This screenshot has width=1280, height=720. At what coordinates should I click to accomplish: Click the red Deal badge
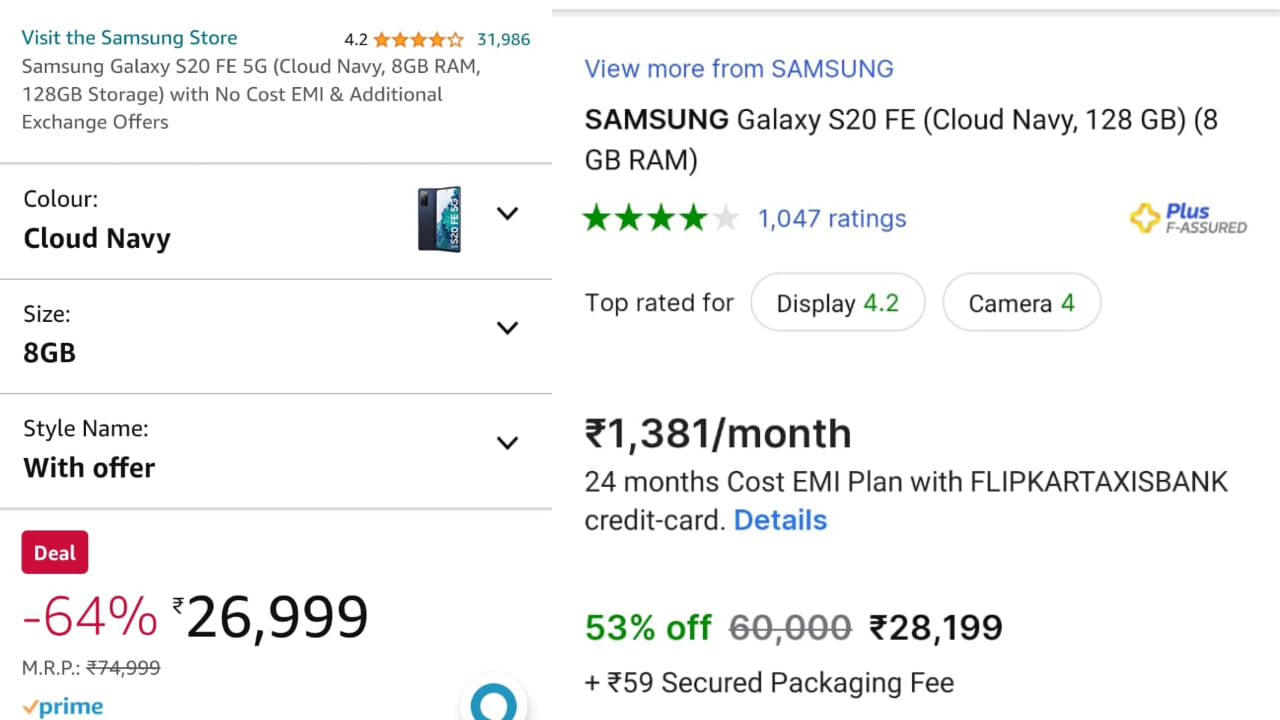[x=55, y=553]
